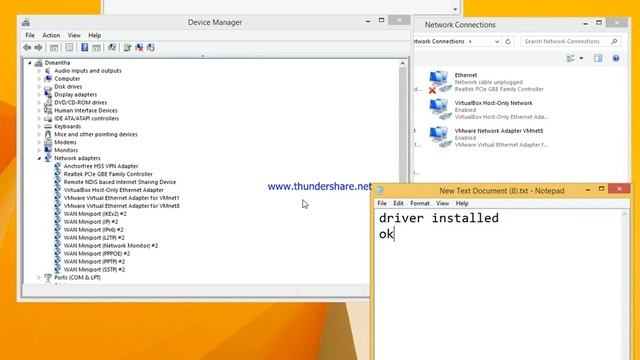Click 'DVD/CD-ROM drives' category label
Viewport: 640px width, 360px height.
click(80, 102)
